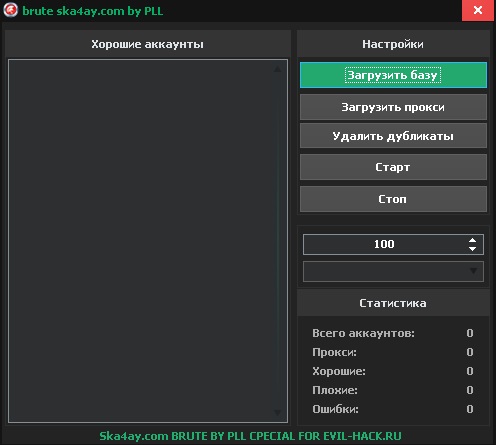Click the Всего аккаунтов value 0
Screen dimensions: 496x445
470,333
